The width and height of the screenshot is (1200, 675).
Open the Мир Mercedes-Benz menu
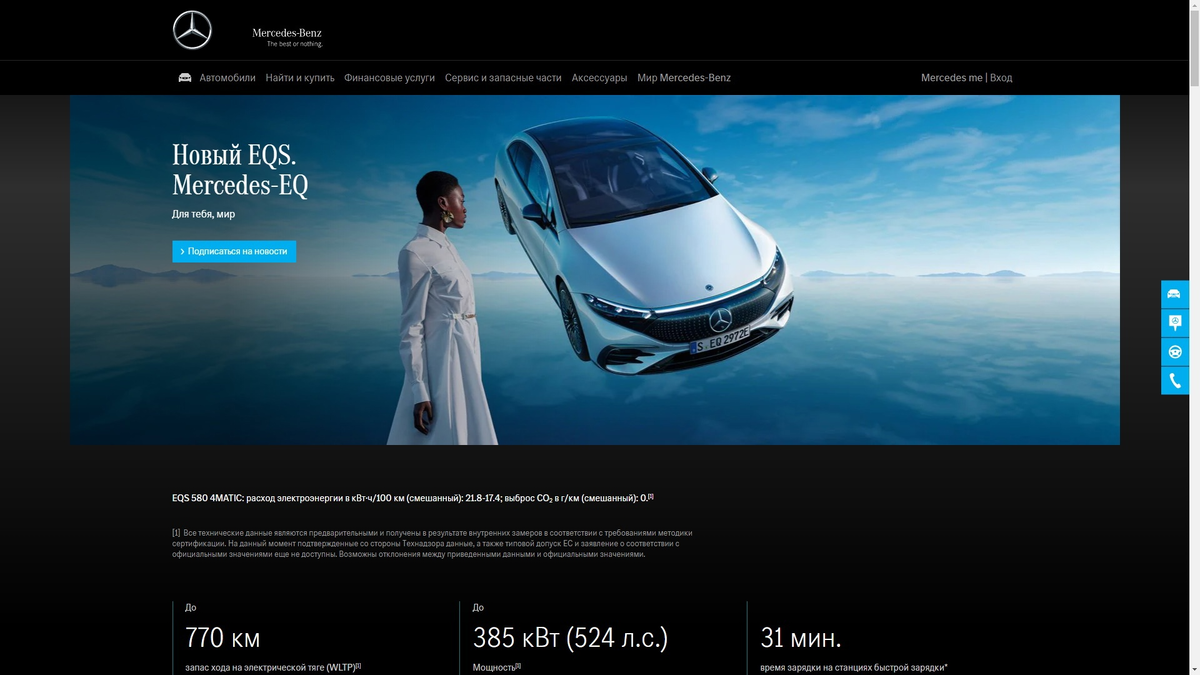pyautogui.click(x=684, y=78)
